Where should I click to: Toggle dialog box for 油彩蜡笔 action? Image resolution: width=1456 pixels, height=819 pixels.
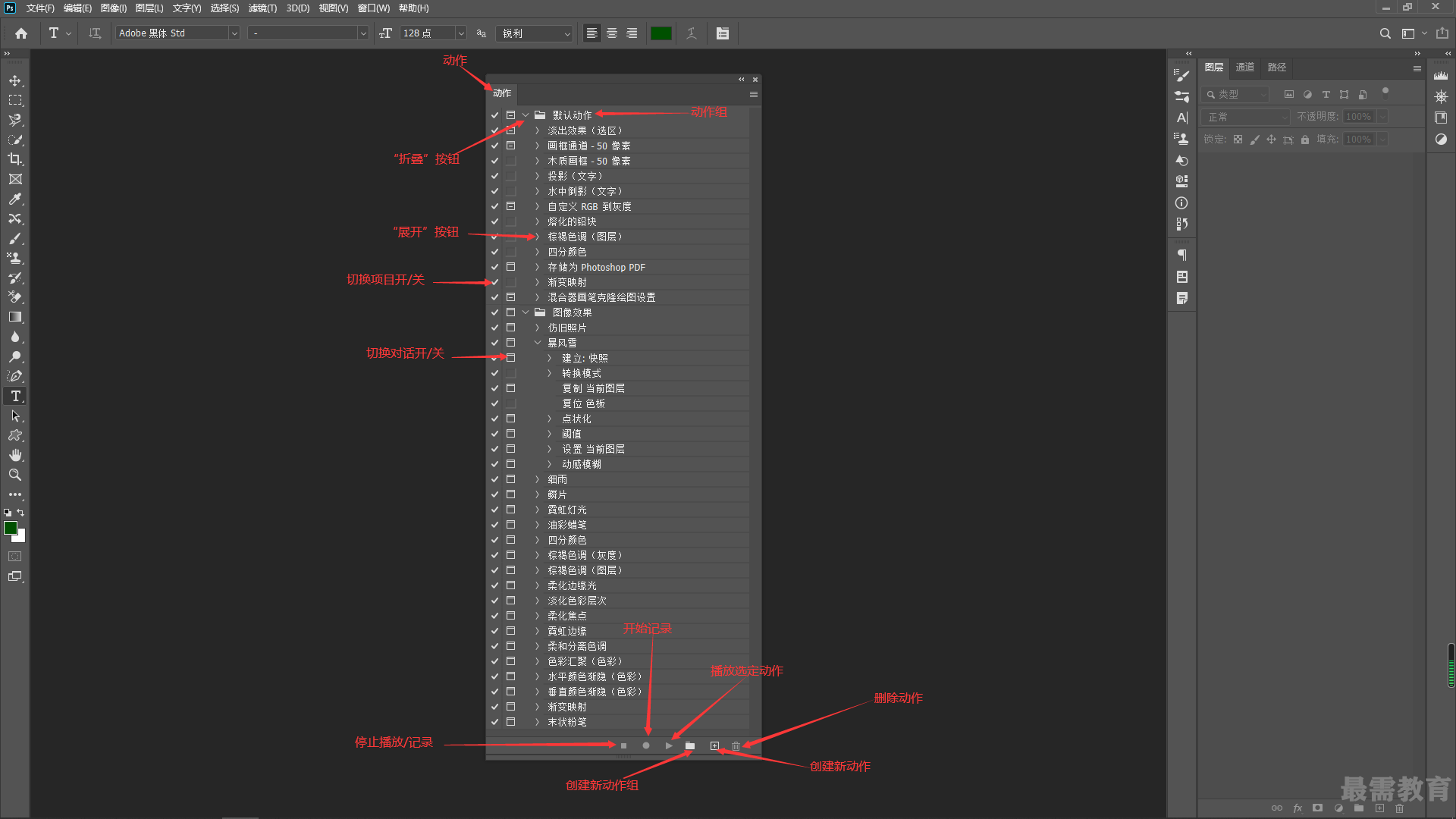pyautogui.click(x=510, y=525)
